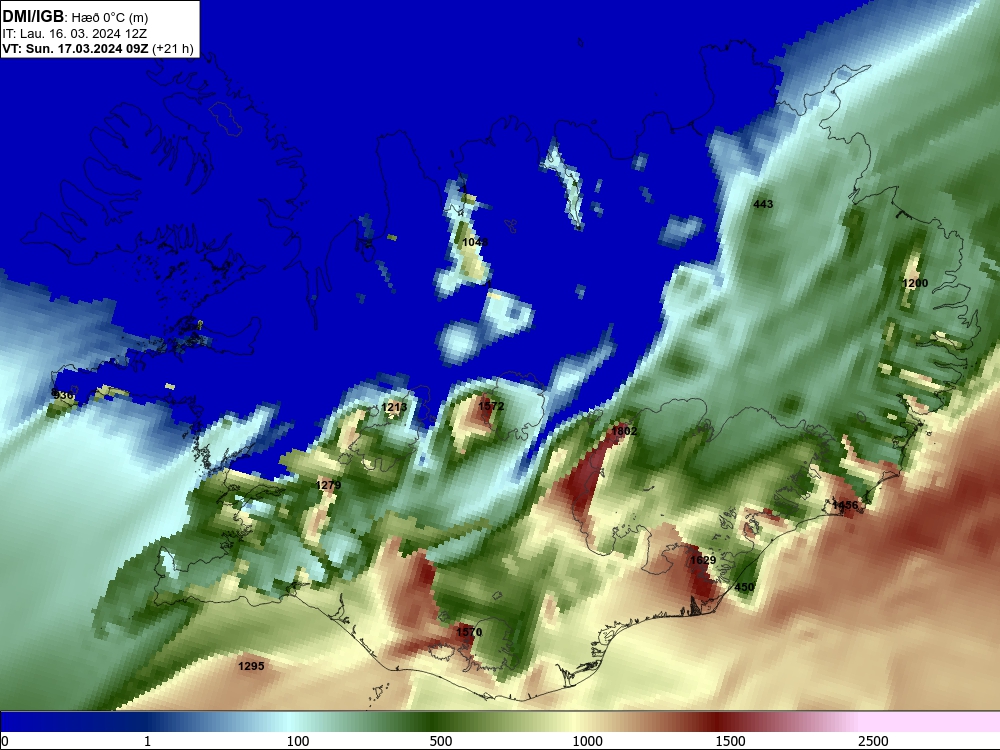Click the DMI/IGB title label

tap(33, 16)
